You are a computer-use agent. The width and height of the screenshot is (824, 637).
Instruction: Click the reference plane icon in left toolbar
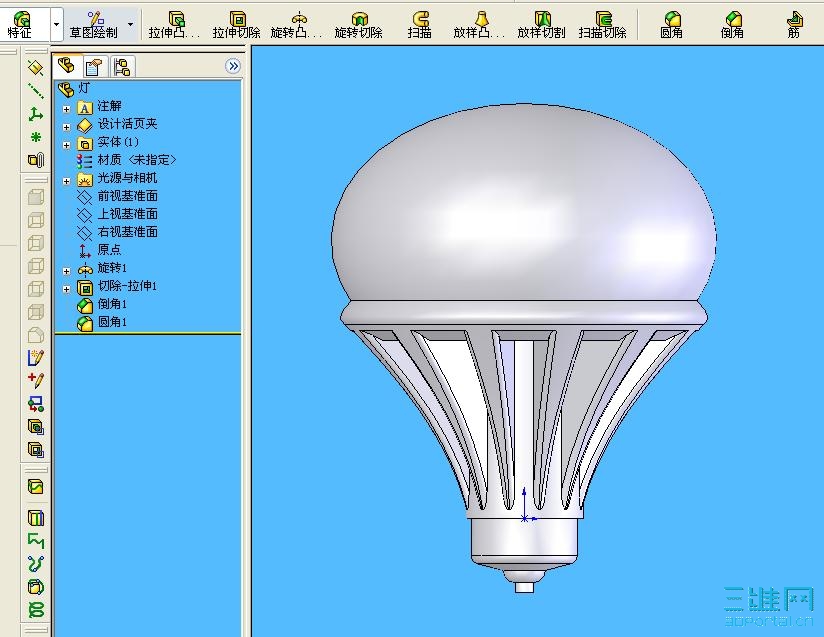coord(35,68)
